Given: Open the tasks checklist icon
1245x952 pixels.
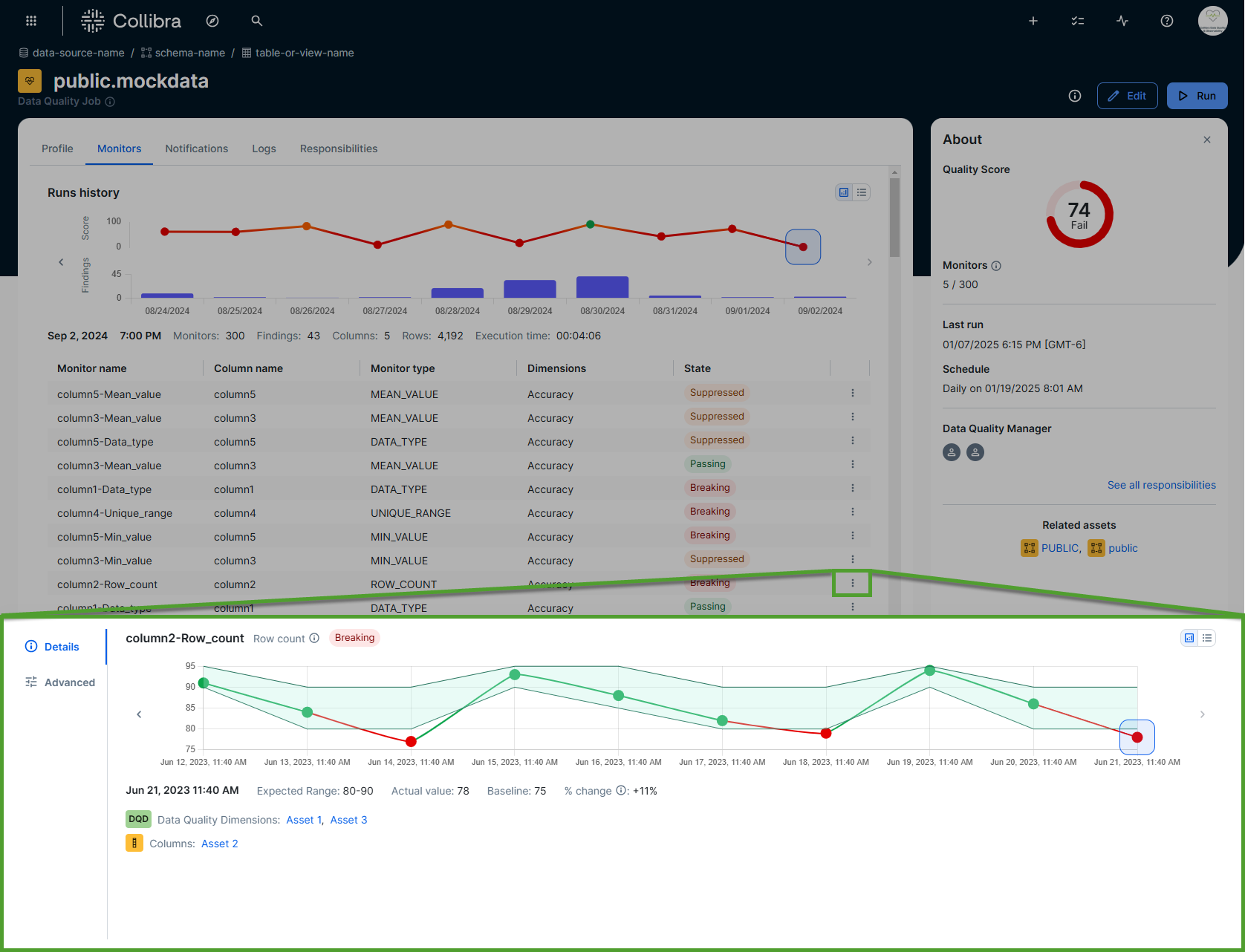Looking at the screenshot, I should [1077, 21].
